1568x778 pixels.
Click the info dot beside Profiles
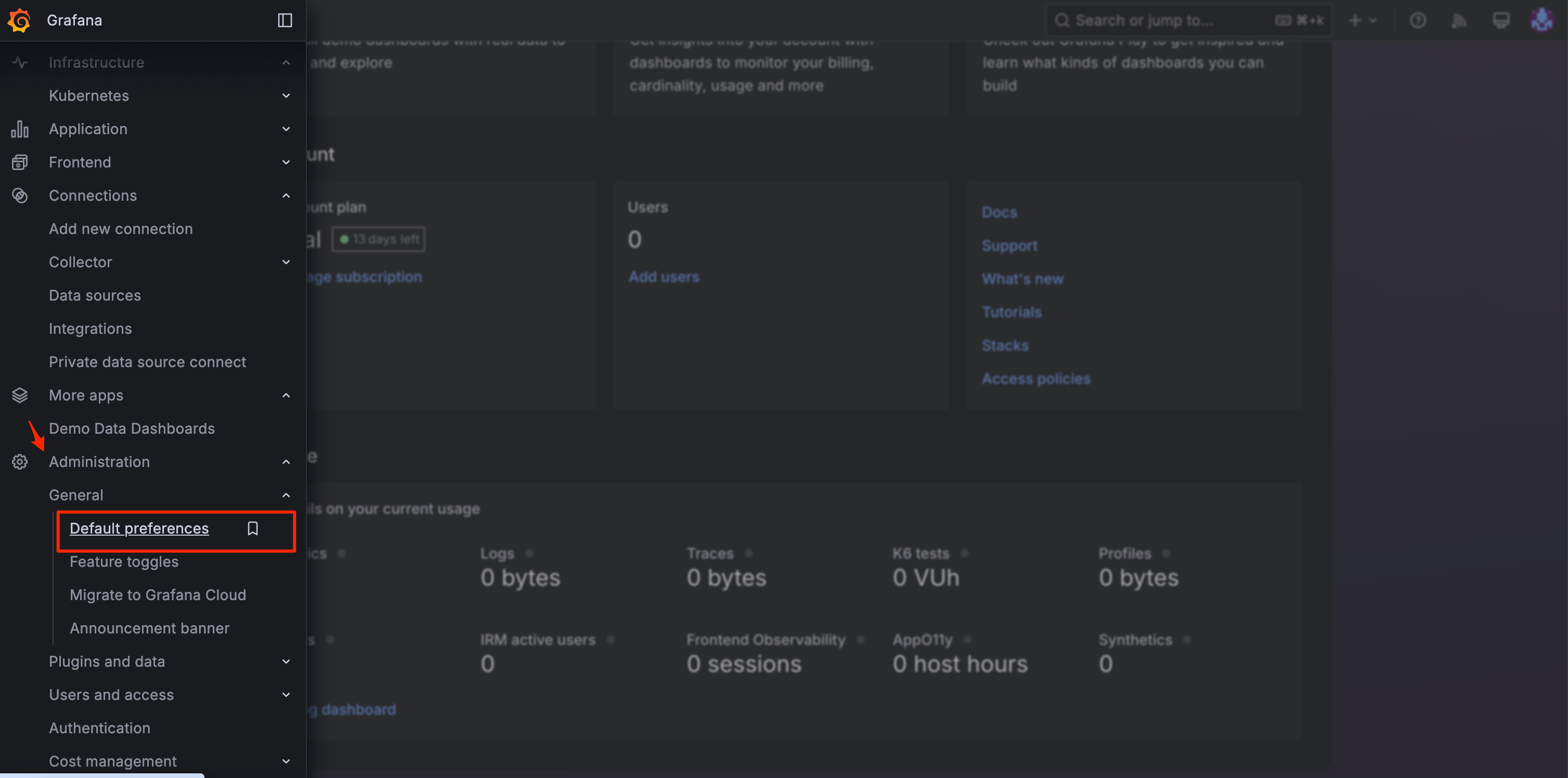(1166, 553)
